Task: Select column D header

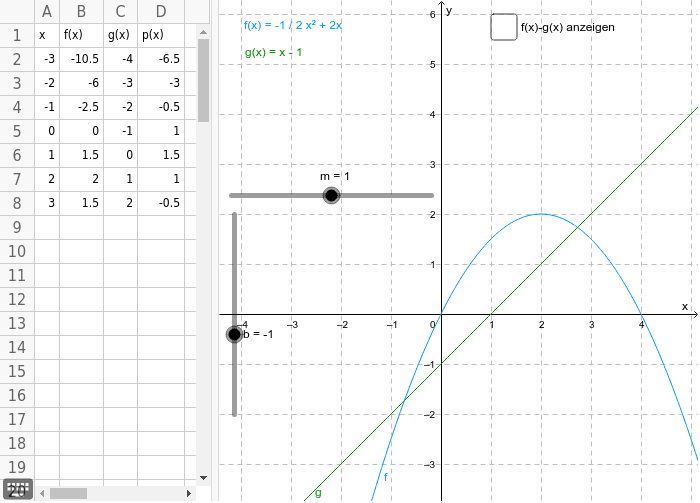Action: (x=161, y=11)
